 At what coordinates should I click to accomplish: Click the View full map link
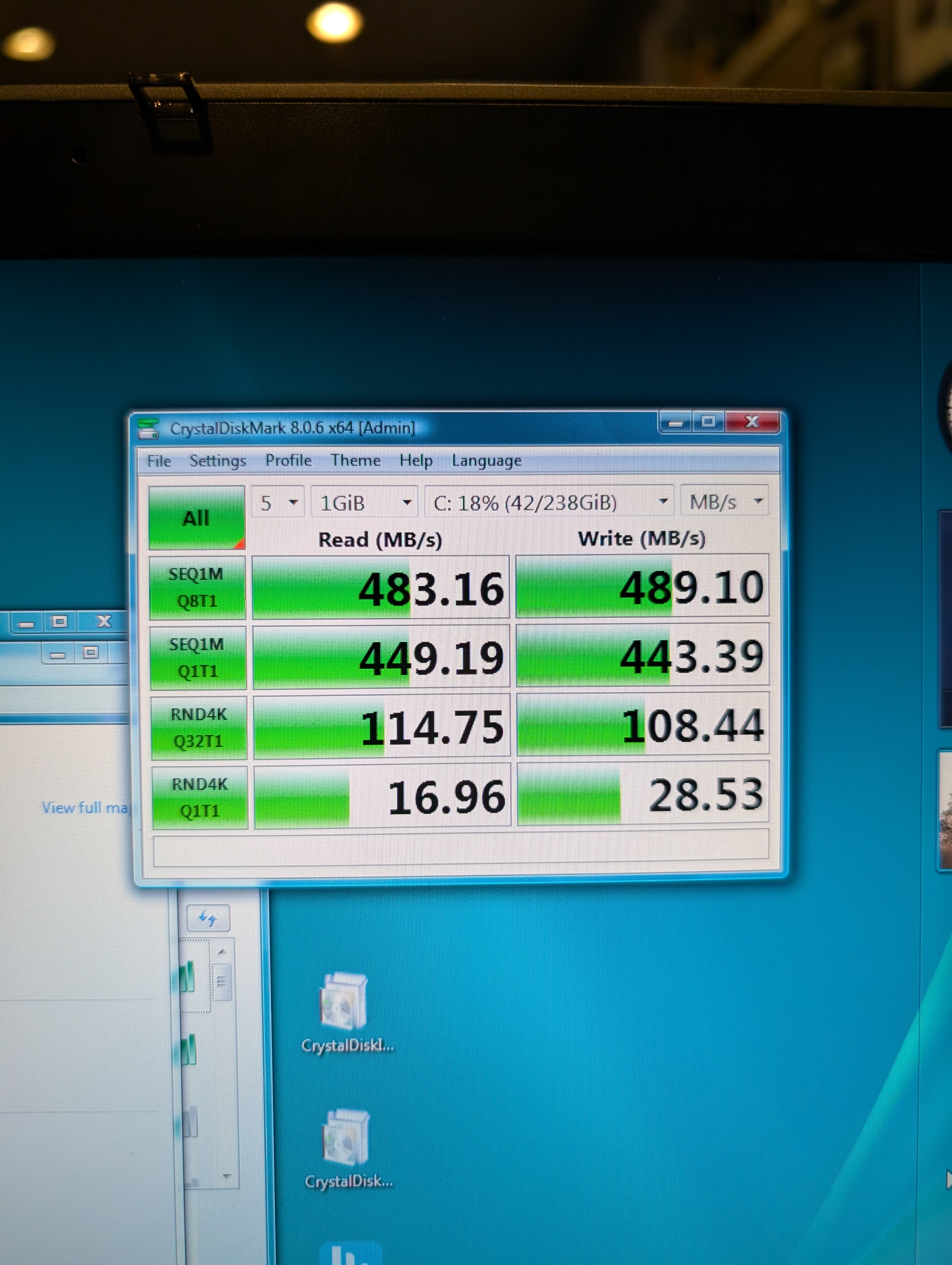86,807
